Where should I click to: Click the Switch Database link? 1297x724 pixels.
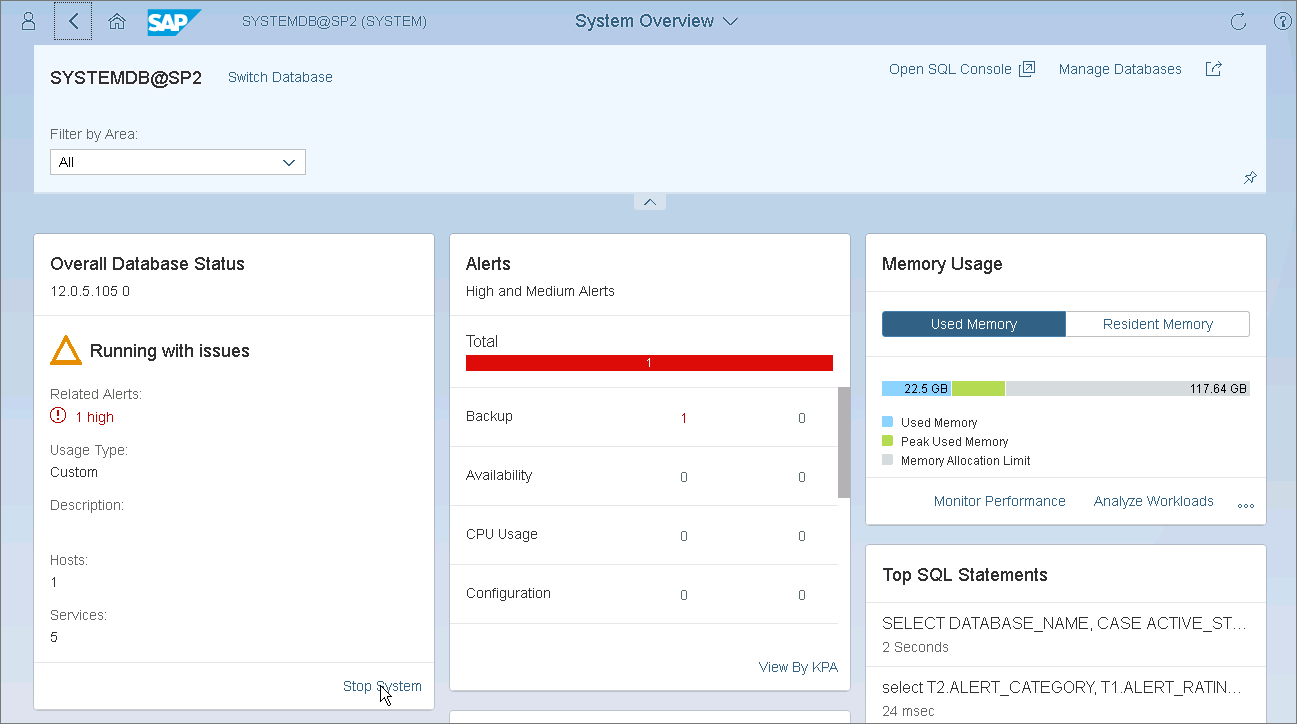(280, 77)
